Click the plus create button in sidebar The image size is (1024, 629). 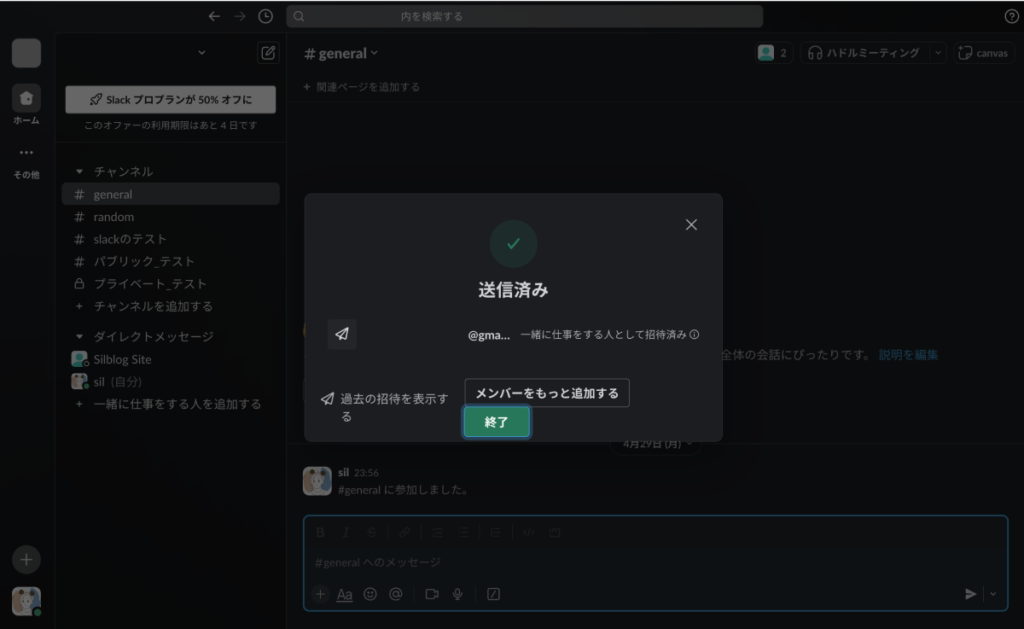pyautogui.click(x=26, y=560)
